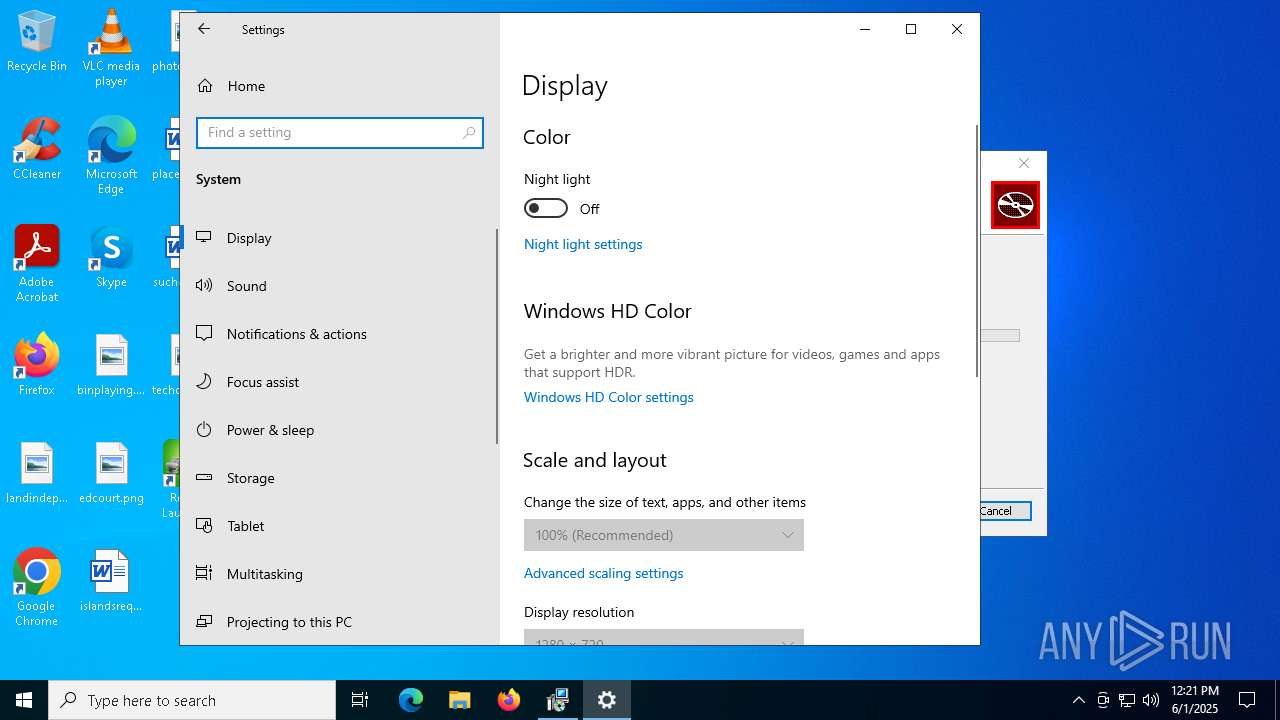
Task: Minimize the Settings window
Action: tap(865, 29)
